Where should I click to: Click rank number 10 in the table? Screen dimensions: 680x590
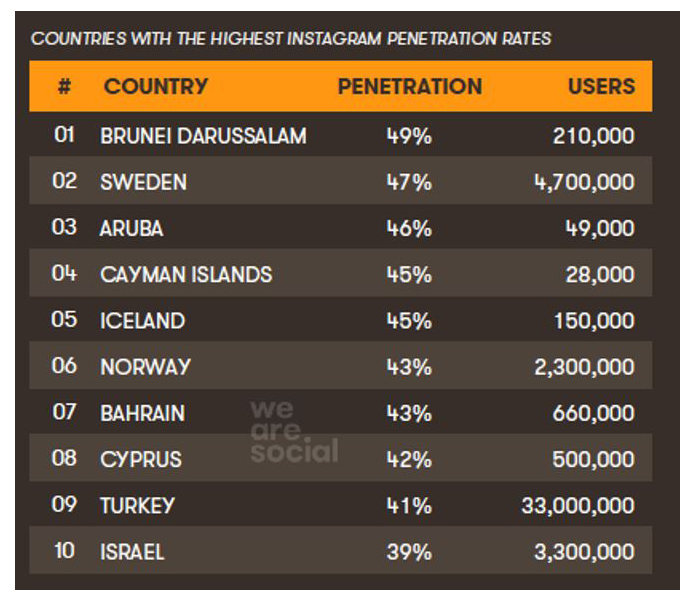65,551
